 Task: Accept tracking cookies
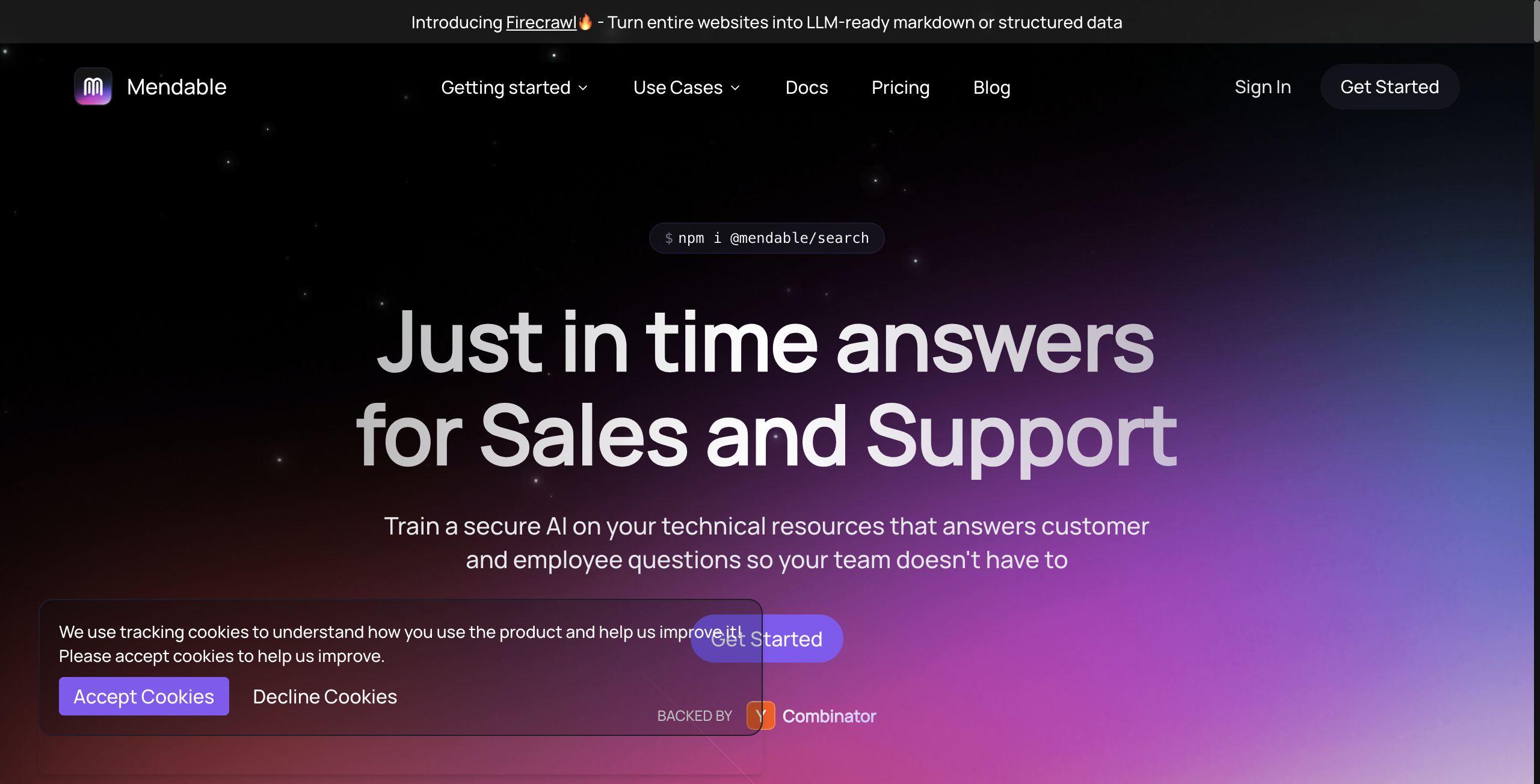tap(144, 696)
